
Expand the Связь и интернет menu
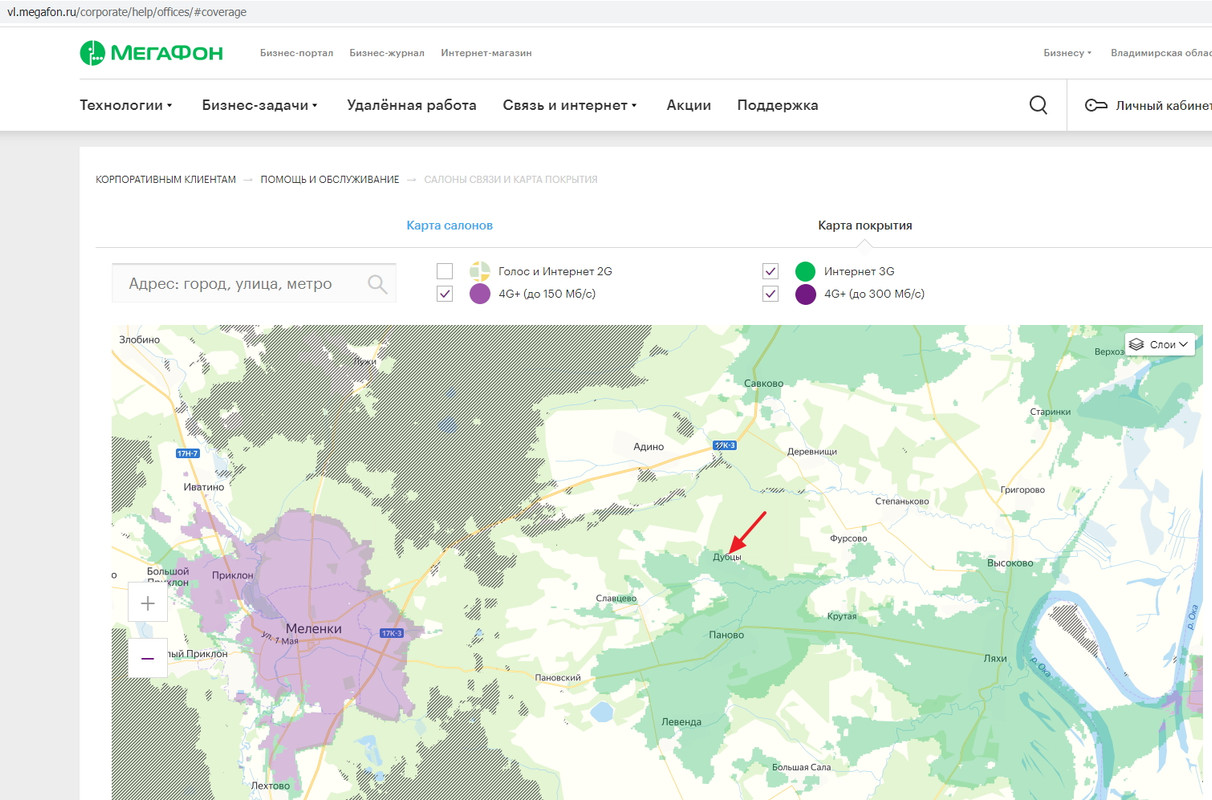[x=570, y=105]
